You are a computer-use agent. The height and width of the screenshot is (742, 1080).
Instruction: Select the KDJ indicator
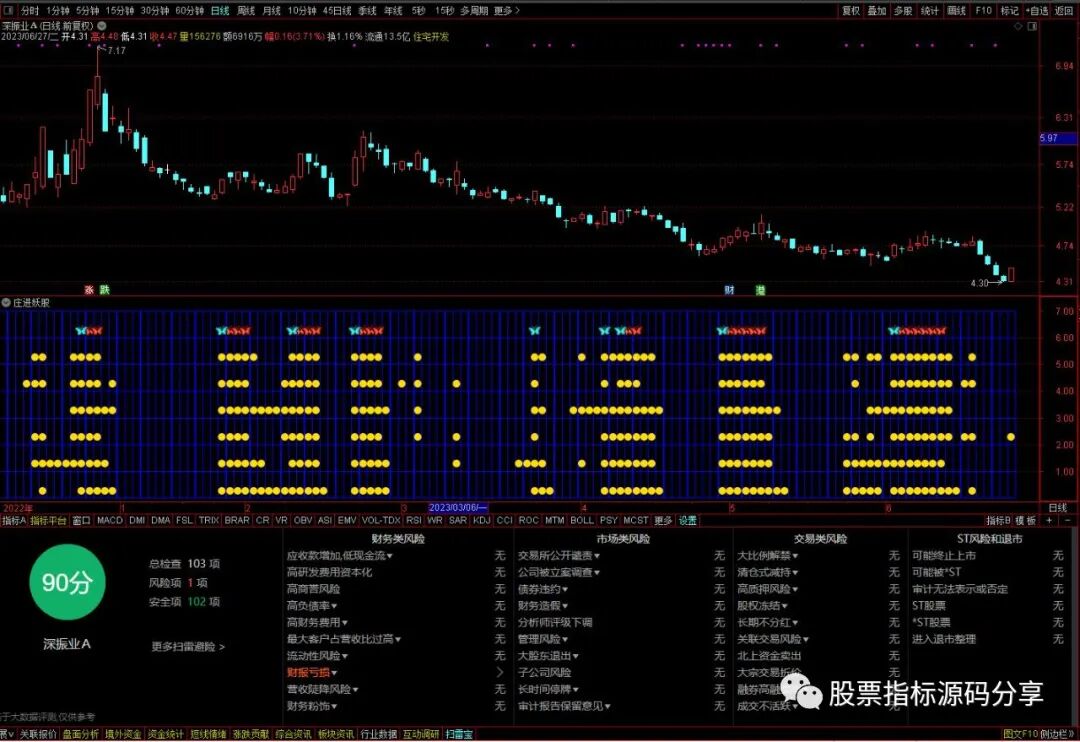coord(481,521)
